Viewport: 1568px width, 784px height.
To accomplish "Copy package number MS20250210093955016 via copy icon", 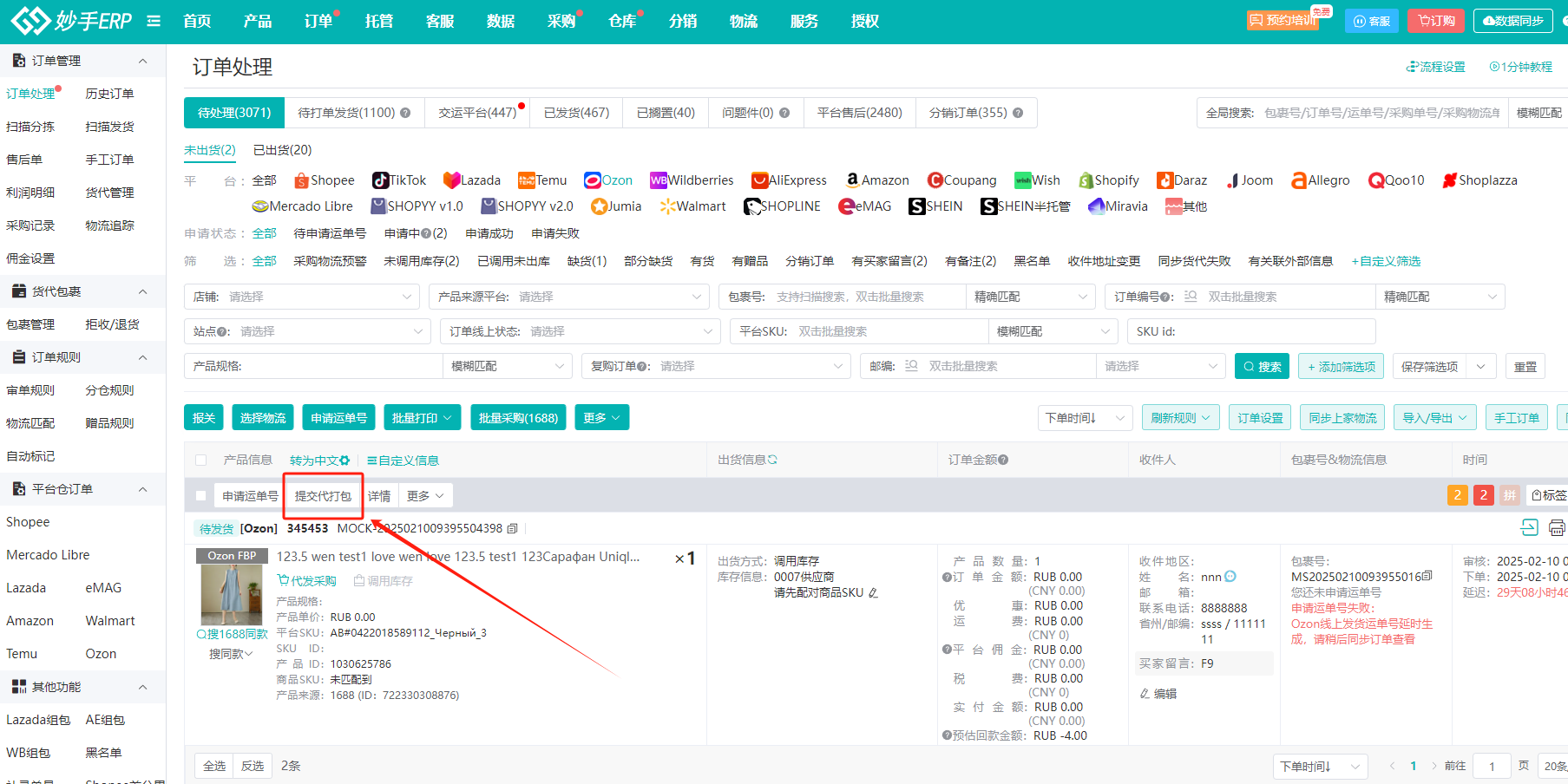I will [x=1428, y=577].
